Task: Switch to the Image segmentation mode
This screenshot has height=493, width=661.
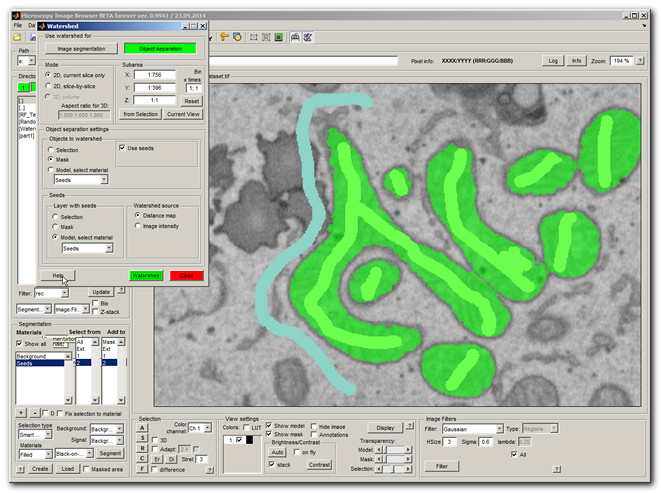Action: [x=80, y=47]
